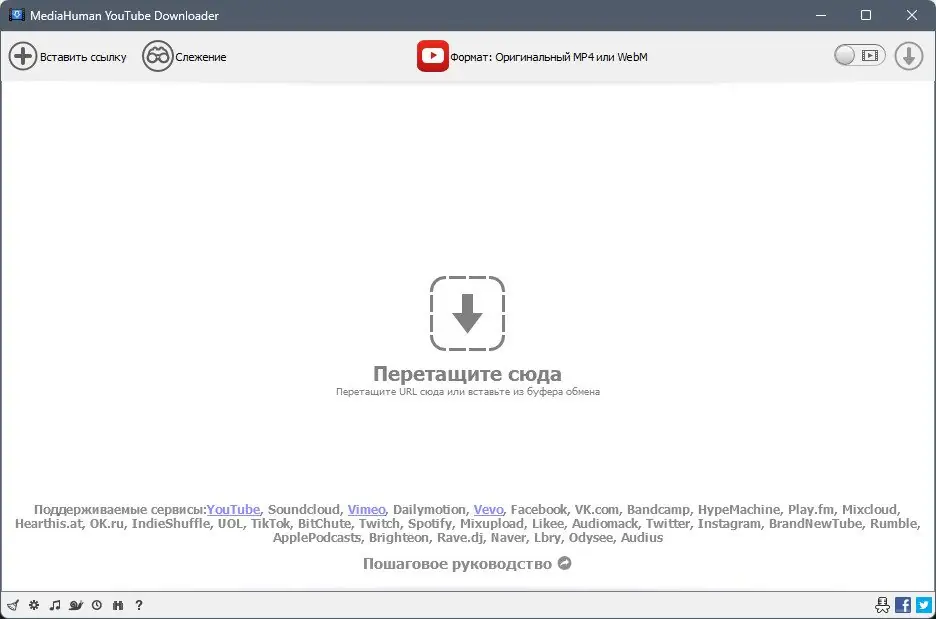Click the Twitter icon in status bar

(922, 605)
